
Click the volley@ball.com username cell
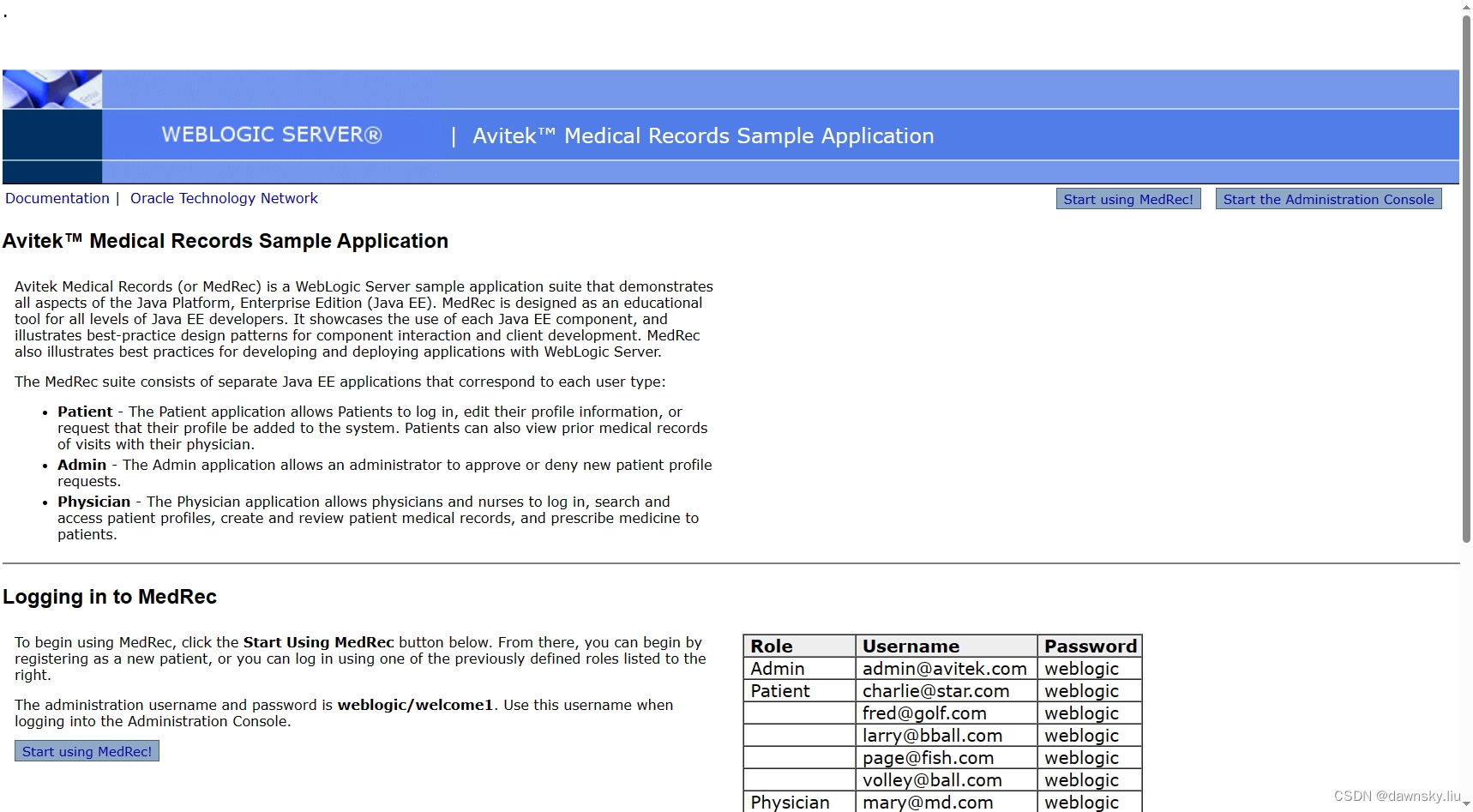(947, 780)
